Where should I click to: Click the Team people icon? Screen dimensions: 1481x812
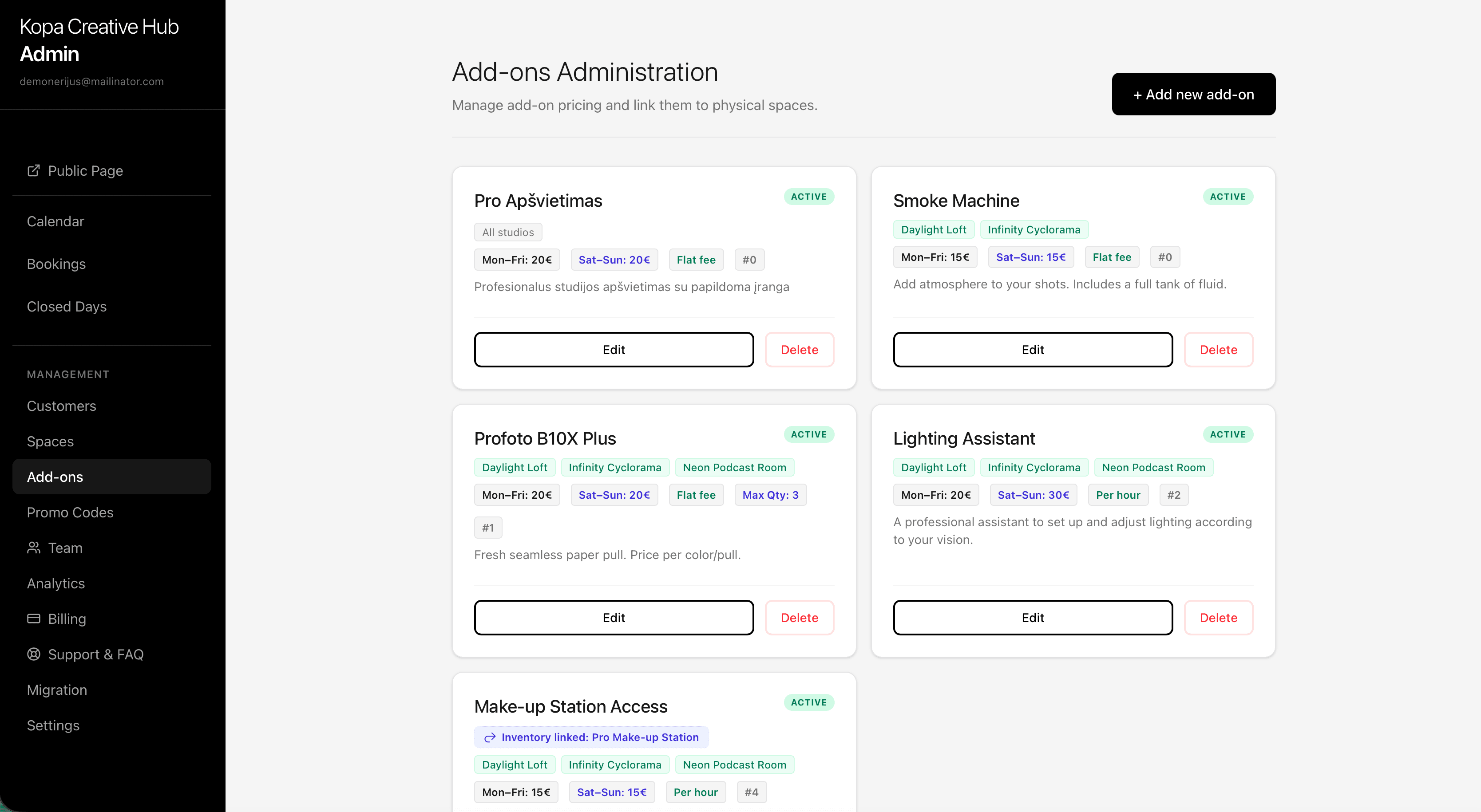[x=33, y=548]
